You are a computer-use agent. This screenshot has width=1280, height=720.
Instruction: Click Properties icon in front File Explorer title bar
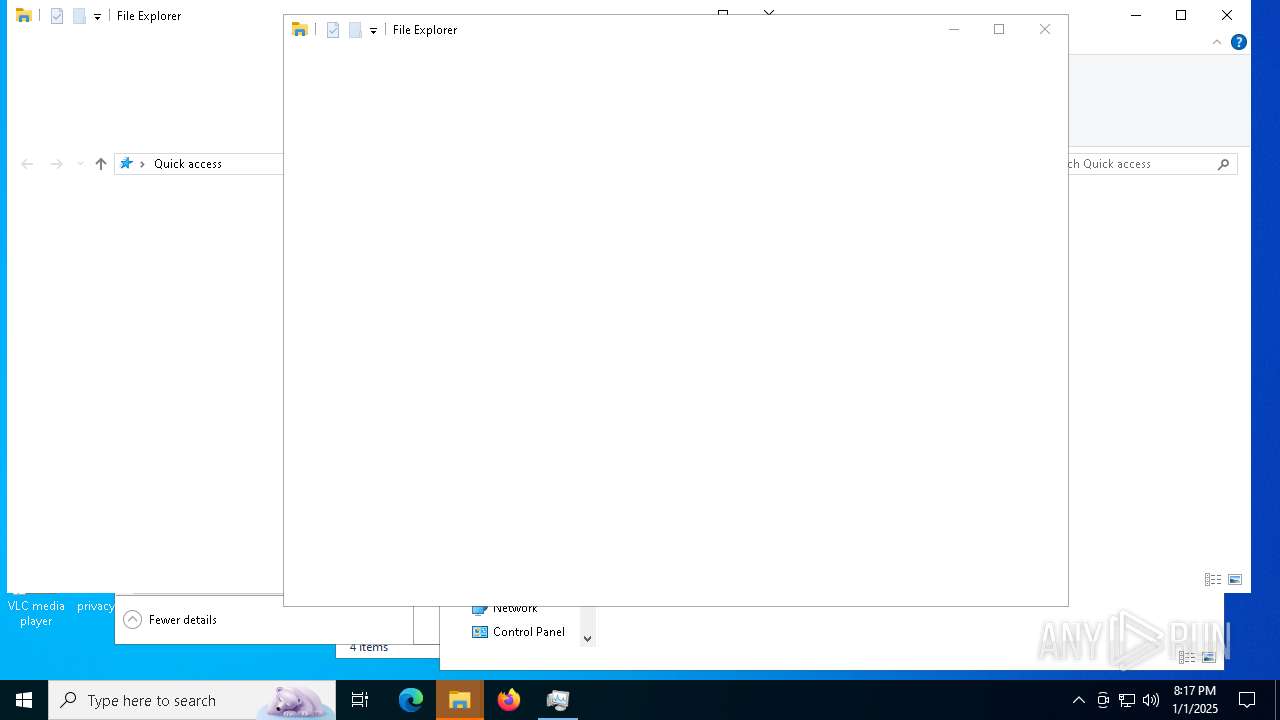click(x=333, y=30)
